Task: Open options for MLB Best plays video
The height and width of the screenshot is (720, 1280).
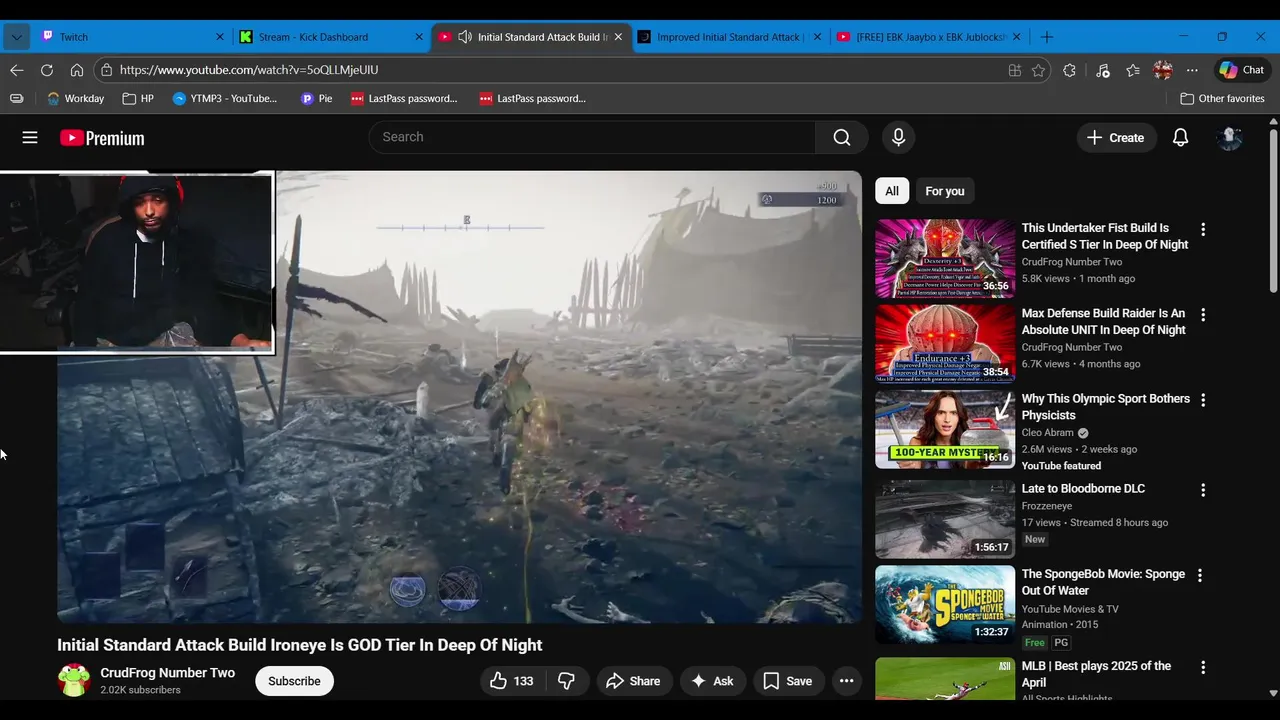Action: point(1203,667)
